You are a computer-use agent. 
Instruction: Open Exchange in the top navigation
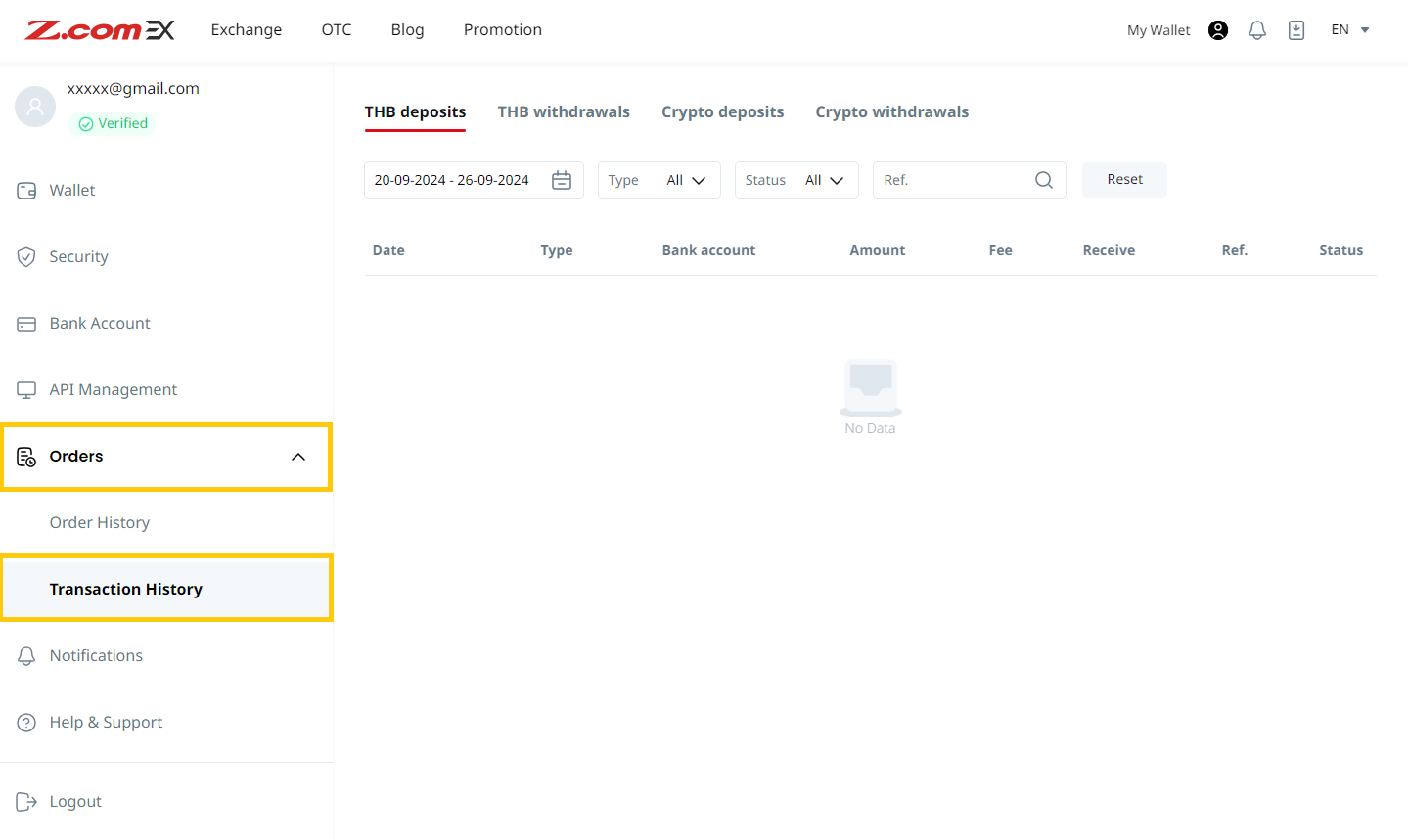click(x=247, y=30)
